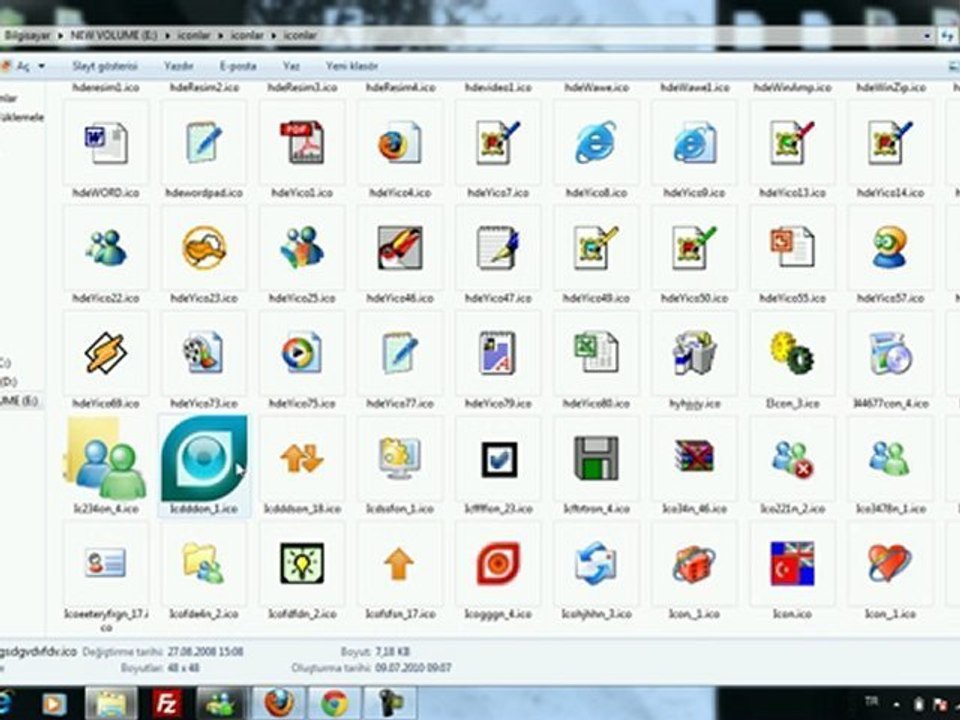Select the PowerPoint document icon hdeYico55.ico
The image size is (960, 720).
click(x=792, y=248)
